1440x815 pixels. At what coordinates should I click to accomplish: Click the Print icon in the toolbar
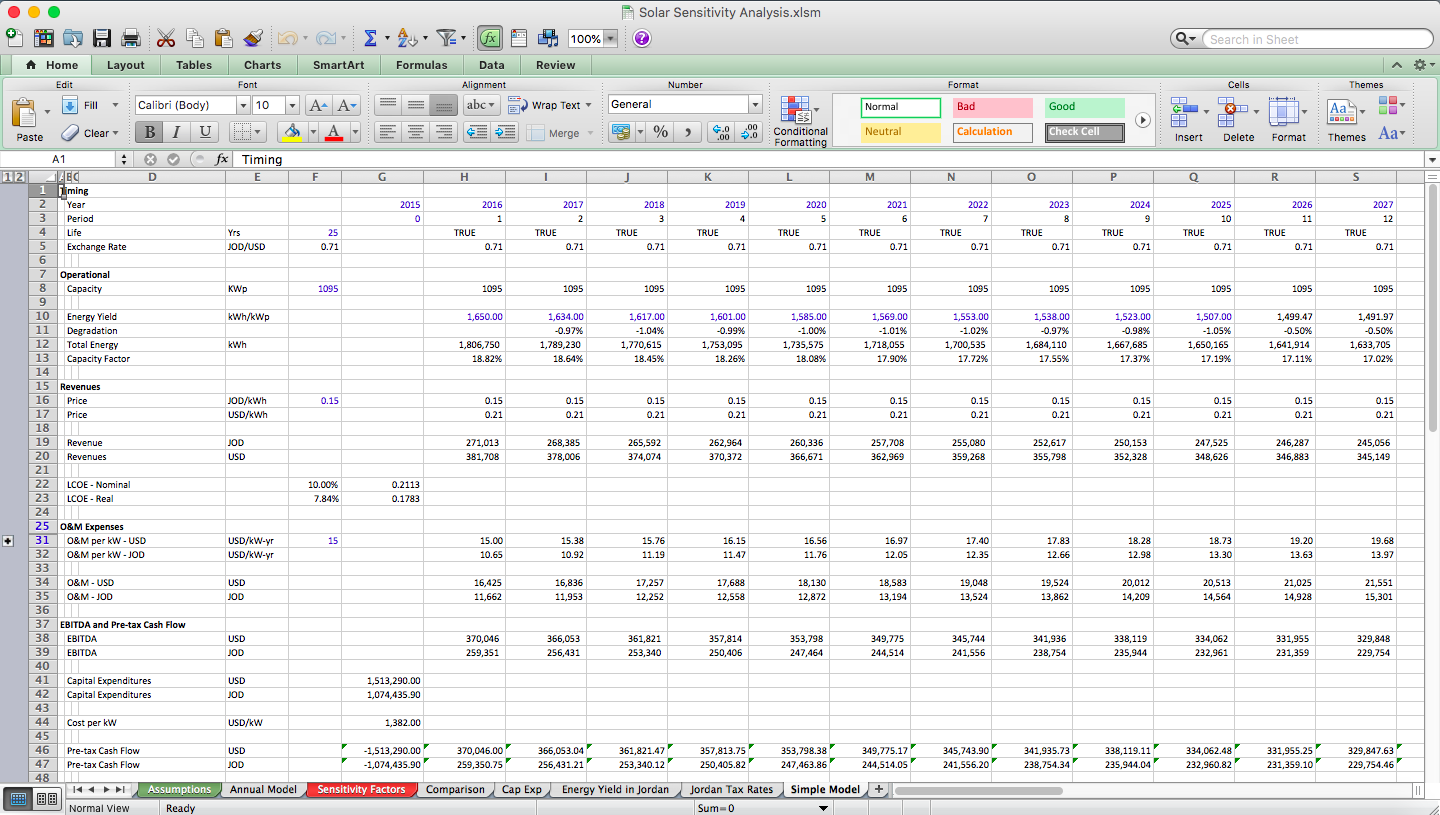[130, 38]
